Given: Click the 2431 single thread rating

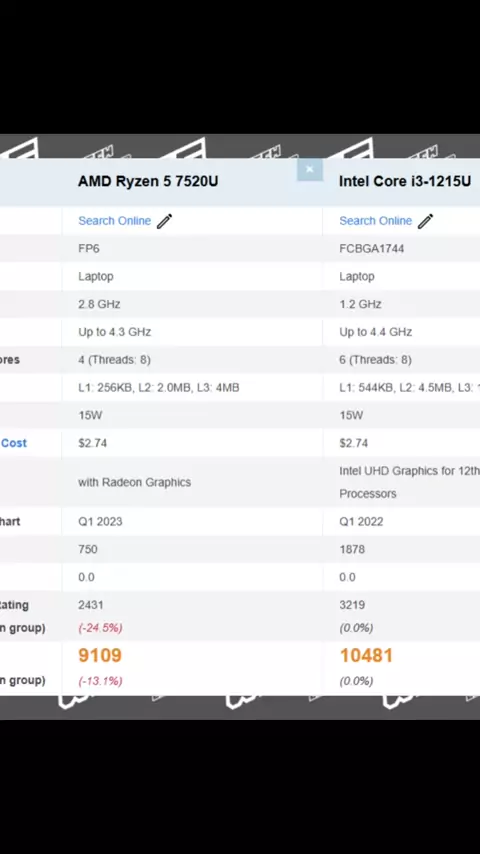Looking at the screenshot, I should click(x=90, y=605).
